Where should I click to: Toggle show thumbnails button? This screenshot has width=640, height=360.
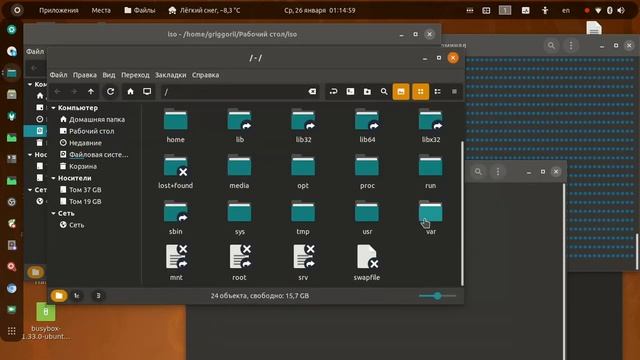(x=401, y=92)
